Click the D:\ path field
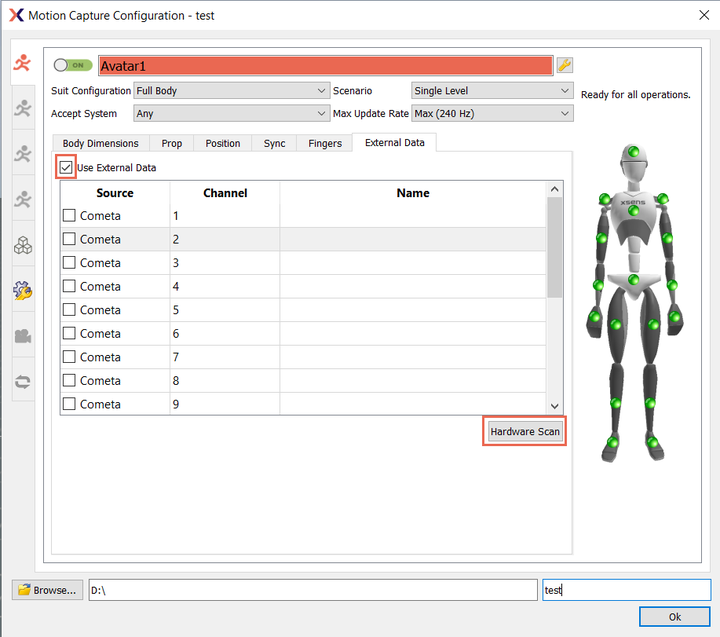 coord(313,590)
